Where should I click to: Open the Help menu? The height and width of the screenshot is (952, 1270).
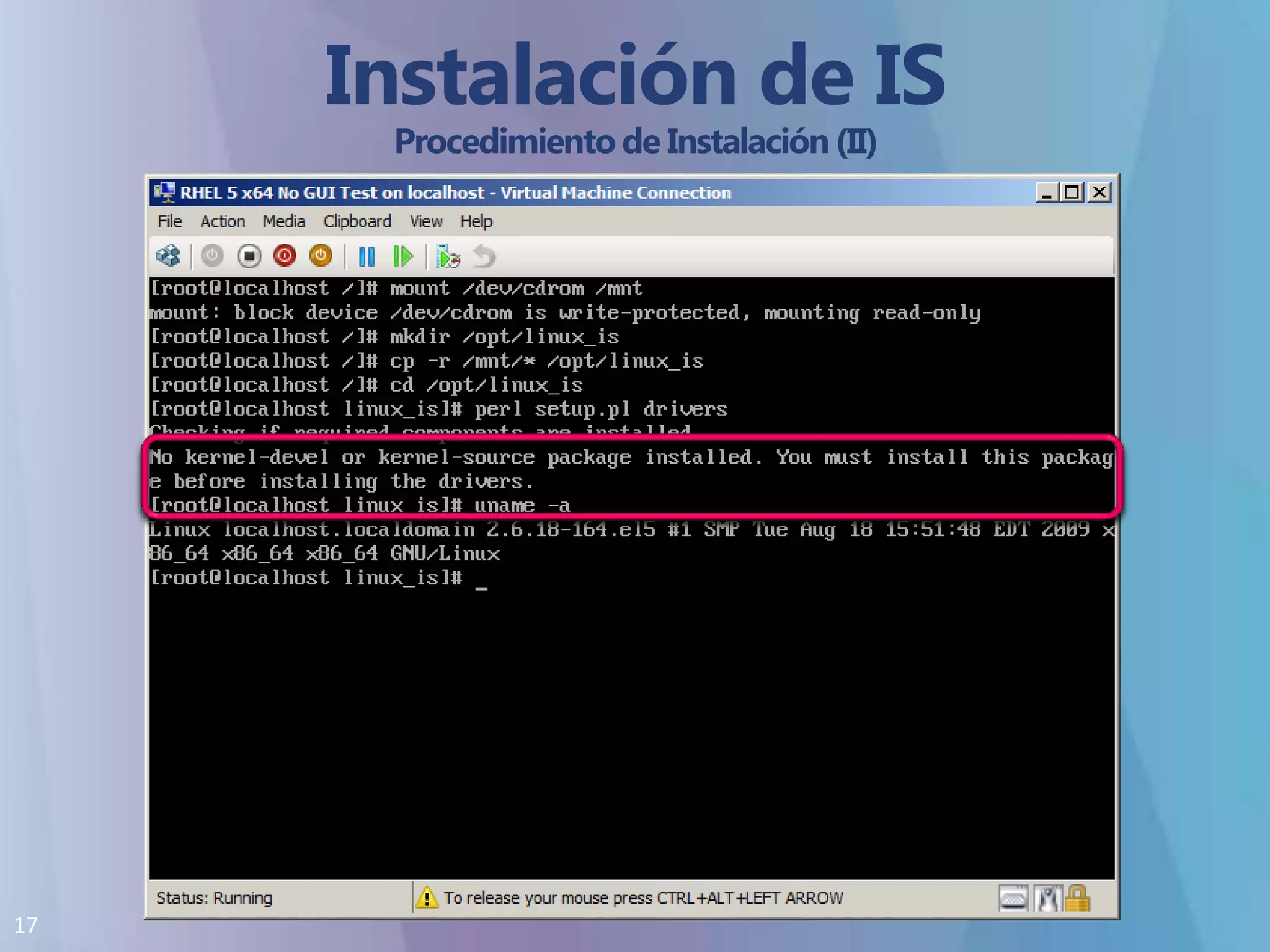click(x=476, y=221)
